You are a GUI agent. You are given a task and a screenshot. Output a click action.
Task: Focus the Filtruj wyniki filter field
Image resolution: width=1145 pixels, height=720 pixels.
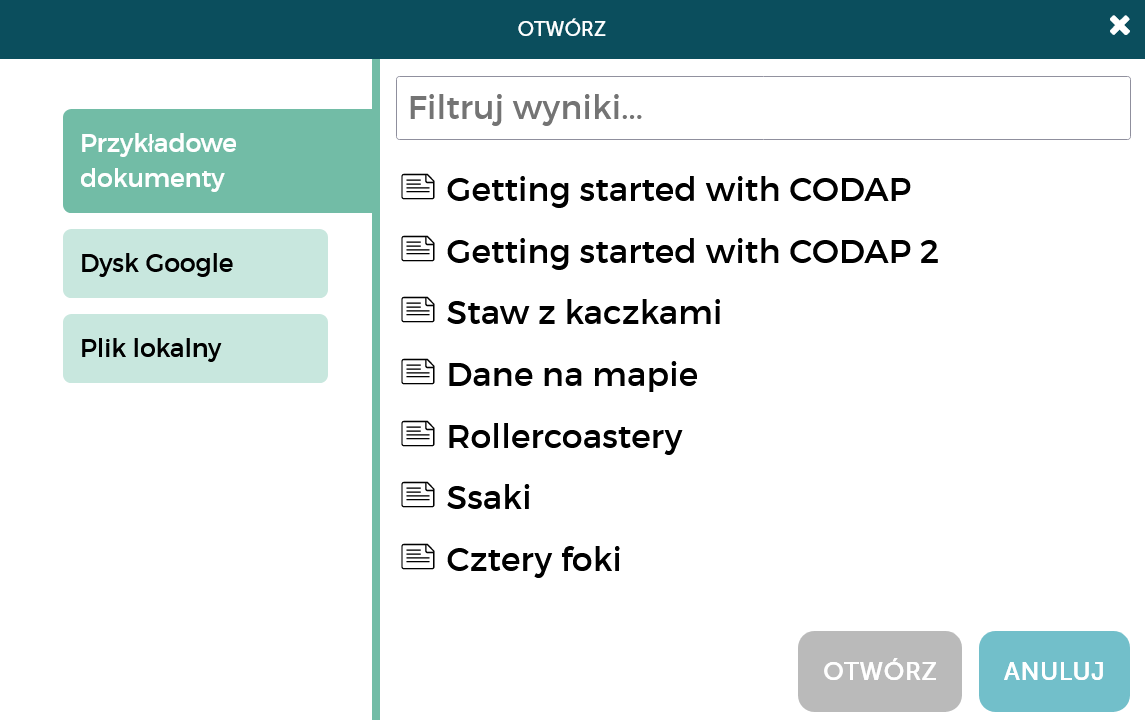point(763,108)
